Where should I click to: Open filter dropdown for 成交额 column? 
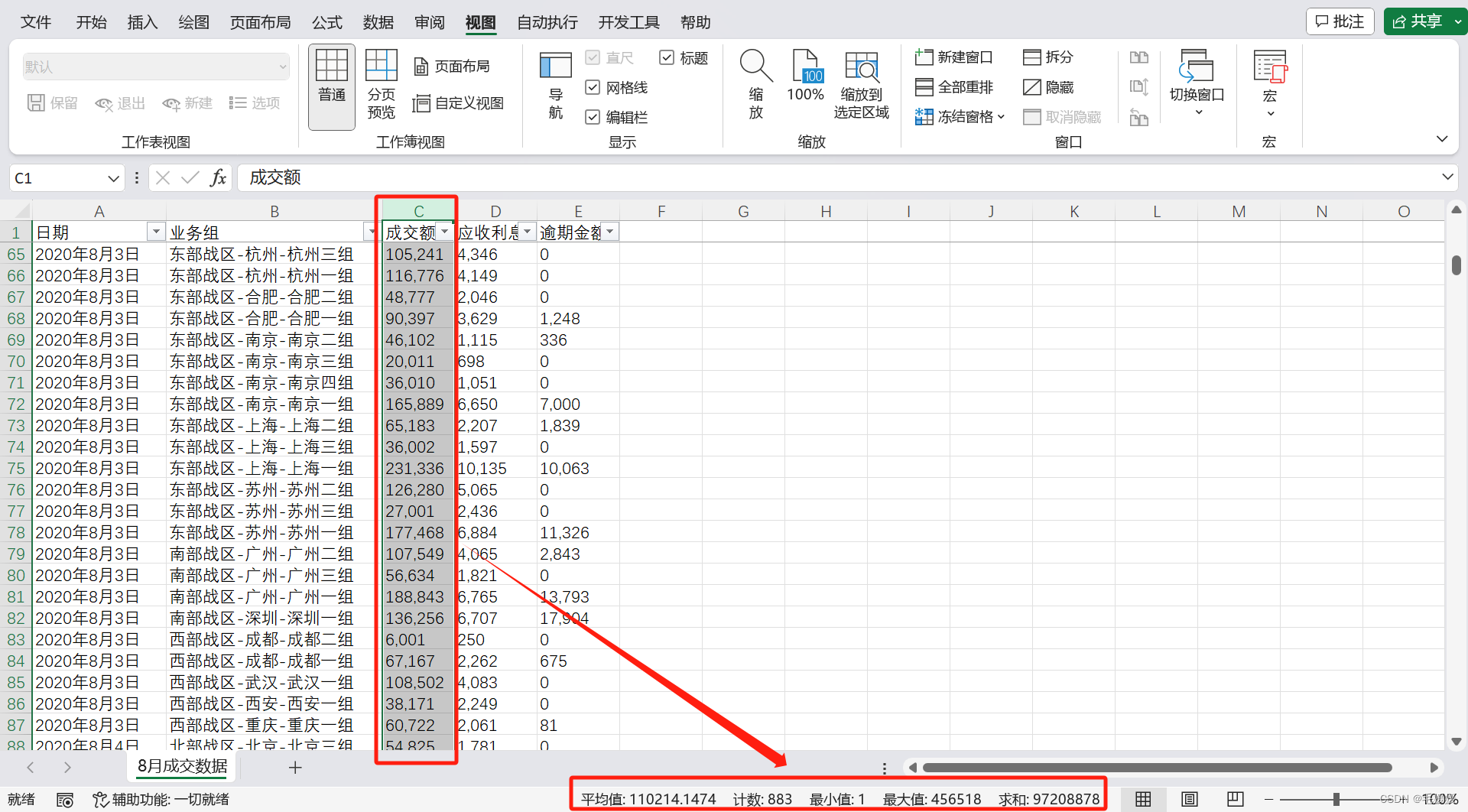(445, 232)
